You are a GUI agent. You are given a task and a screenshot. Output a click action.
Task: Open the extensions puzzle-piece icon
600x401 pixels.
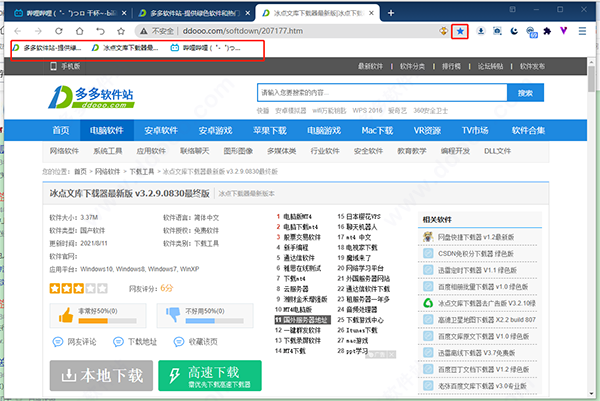(x=548, y=31)
